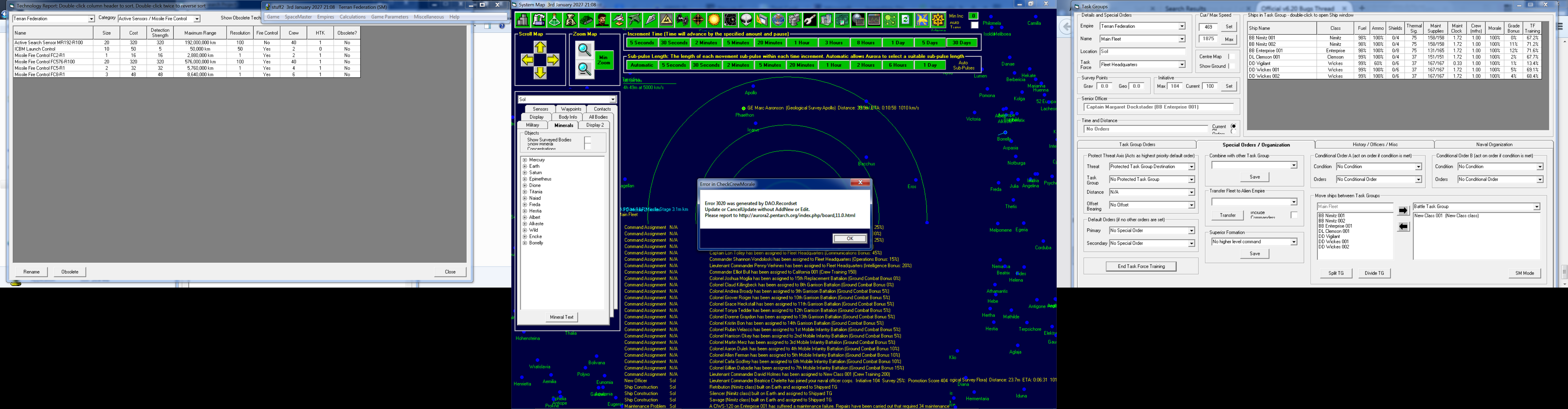Switch to the Naval Organization tab
Screen dimensions: 1568x409
pyautogui.click(x=1494, y=145)
